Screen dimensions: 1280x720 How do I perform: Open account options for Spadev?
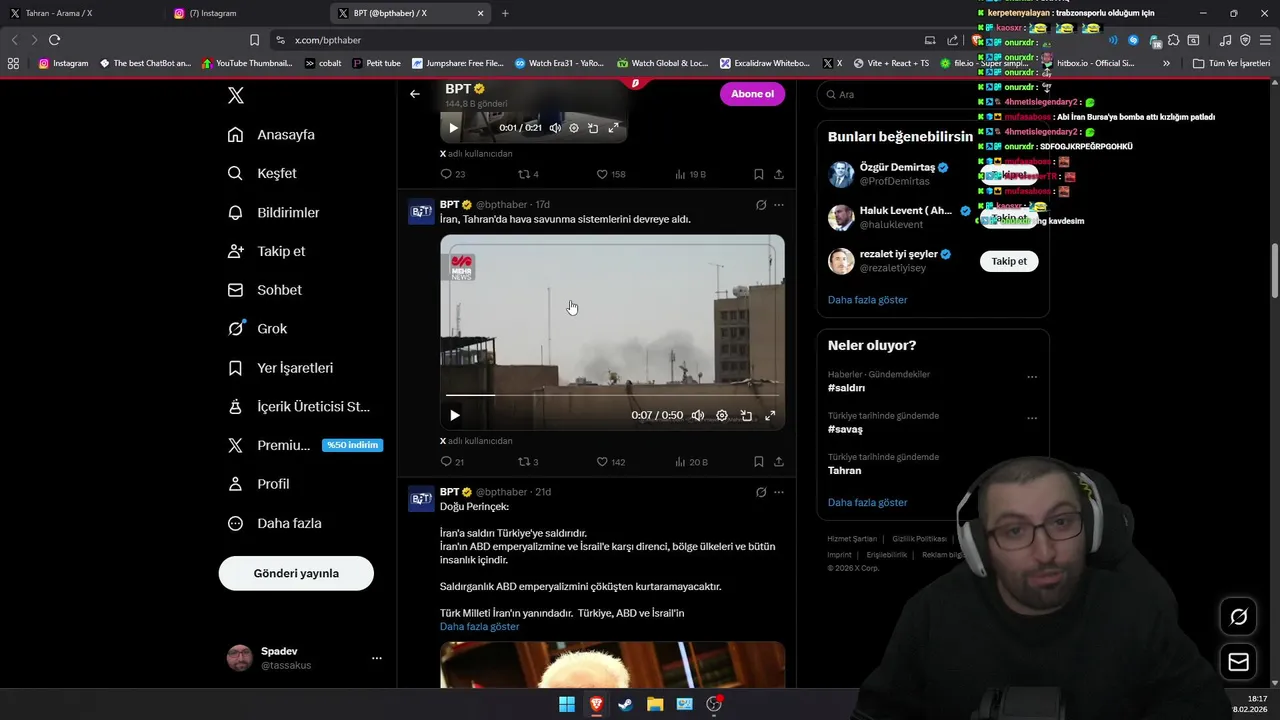coord(377,658)
